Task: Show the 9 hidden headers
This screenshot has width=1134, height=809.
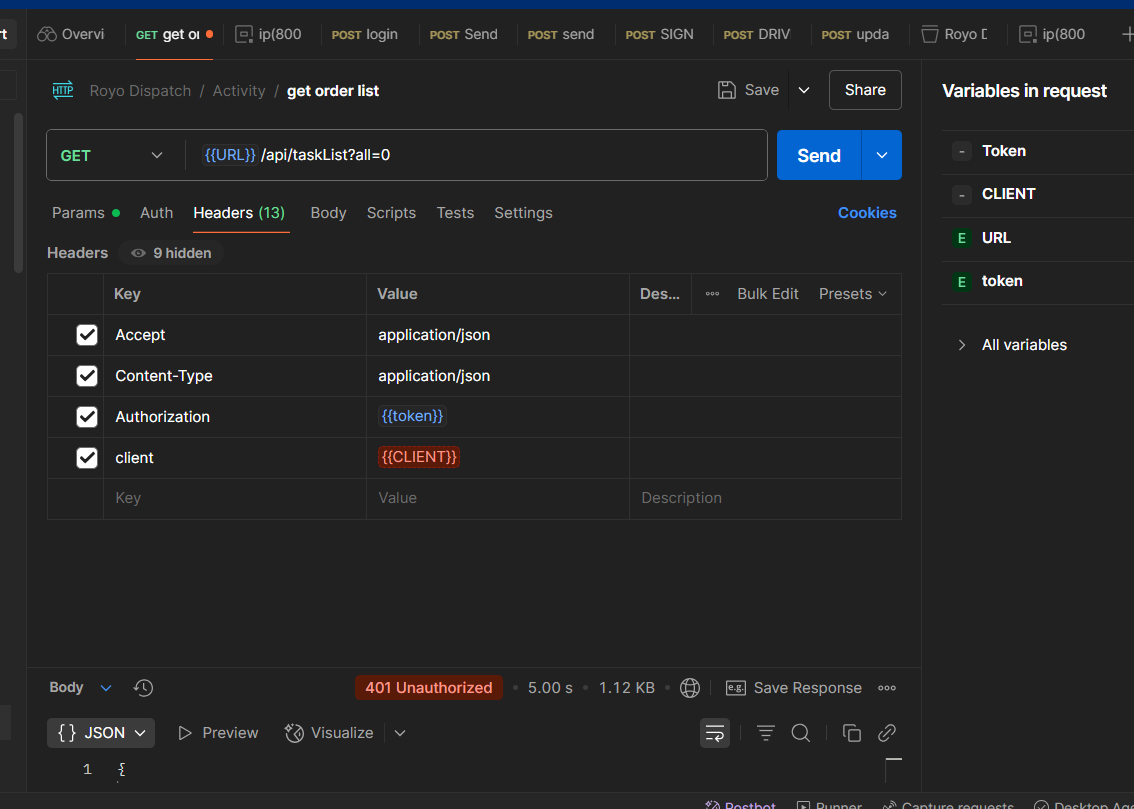Action: point(171,253)
